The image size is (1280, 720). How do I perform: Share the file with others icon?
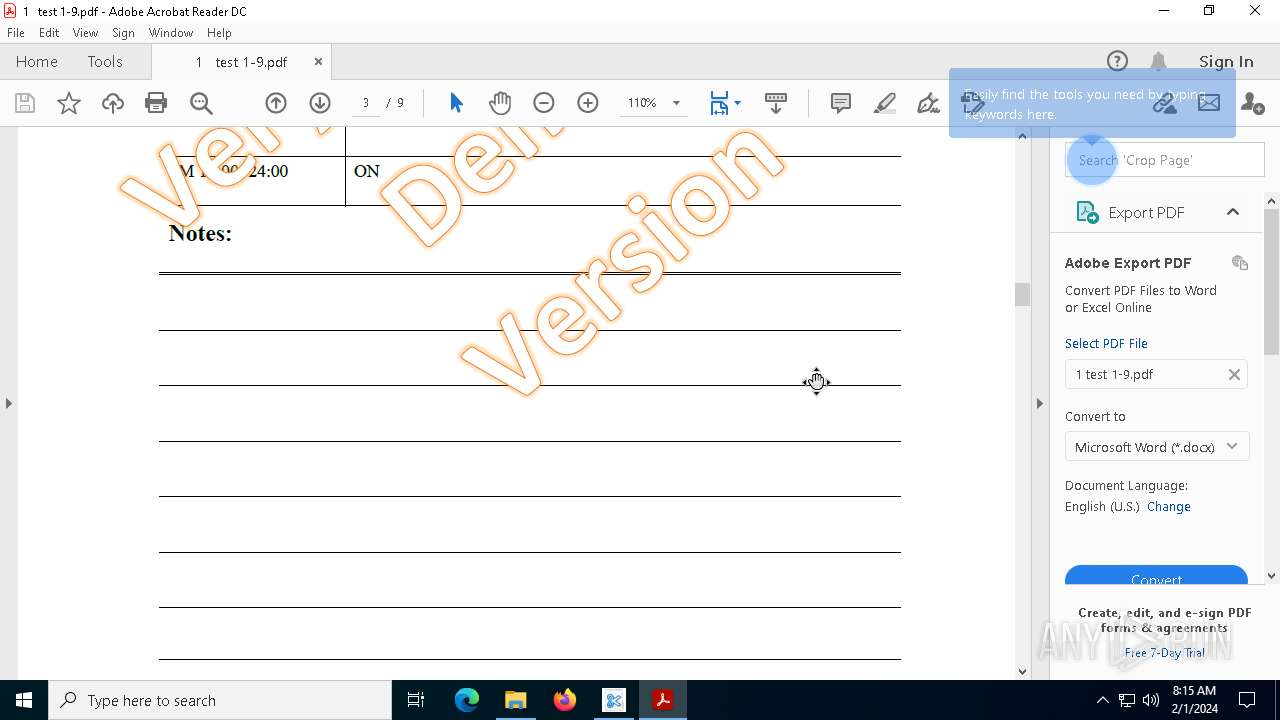(x=1252, y=103)
